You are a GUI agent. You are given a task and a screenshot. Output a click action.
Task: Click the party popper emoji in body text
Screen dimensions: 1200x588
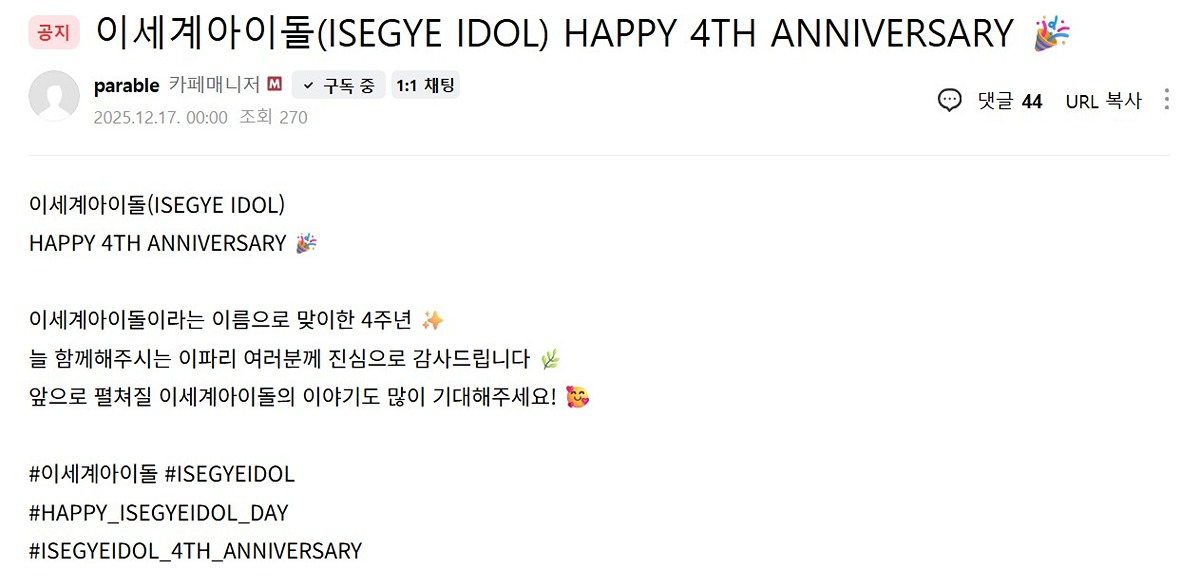click(x=306, y=243)
